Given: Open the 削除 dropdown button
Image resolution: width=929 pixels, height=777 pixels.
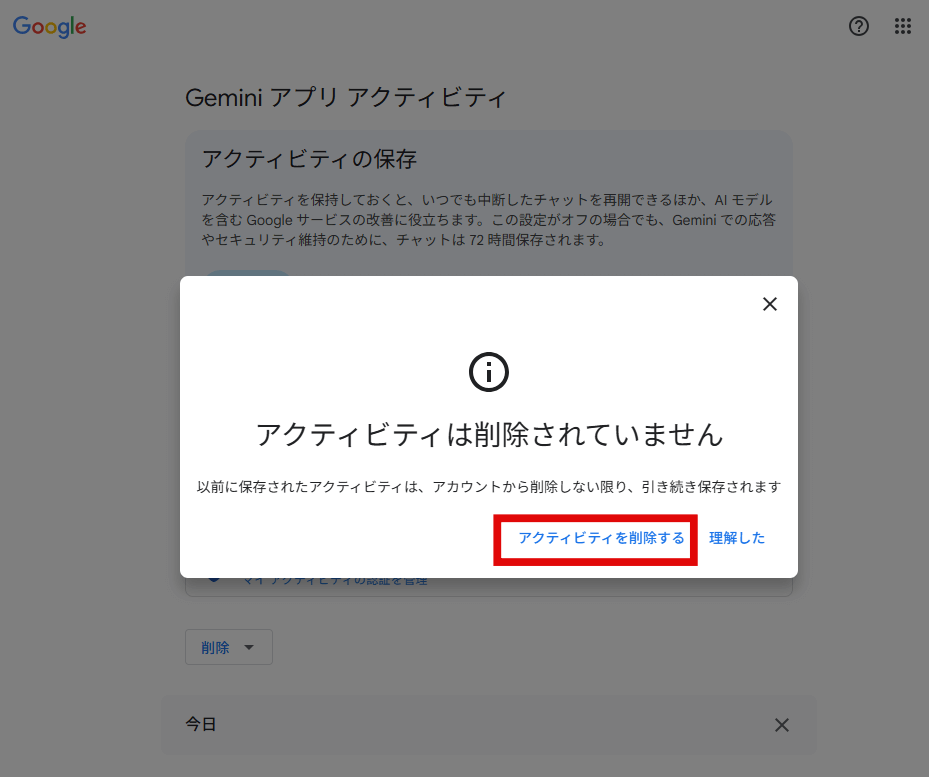Looking at the screenshot, I should (x=229, y=647).
